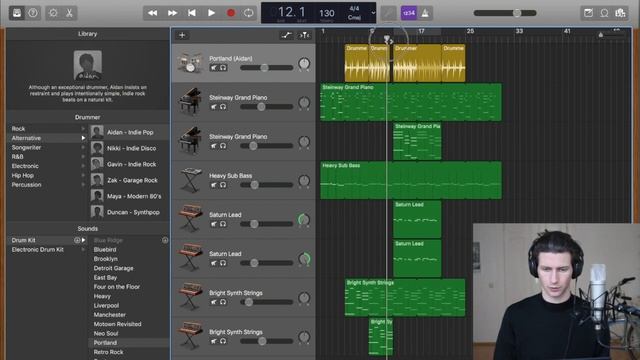Choose drummer Duncan - Synthpop
The width and height of the screenshot is (640, 360).
point(129,212)
